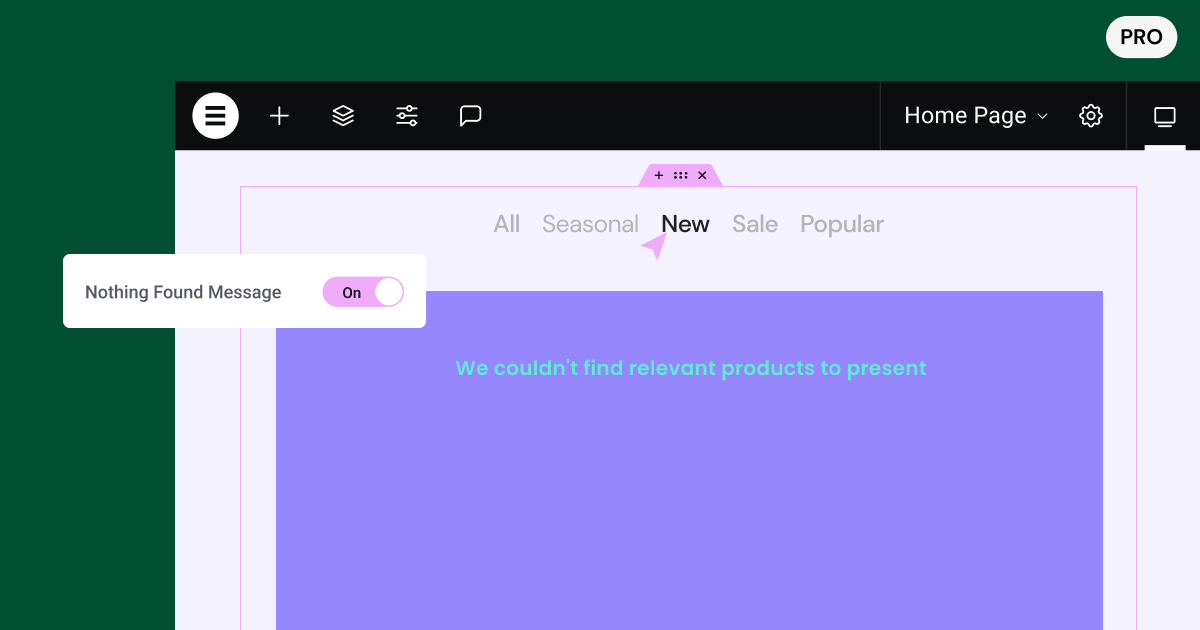The image size is (1200, 630).
Task: Open the notes speech bubble icon
Action: (471, 116)
